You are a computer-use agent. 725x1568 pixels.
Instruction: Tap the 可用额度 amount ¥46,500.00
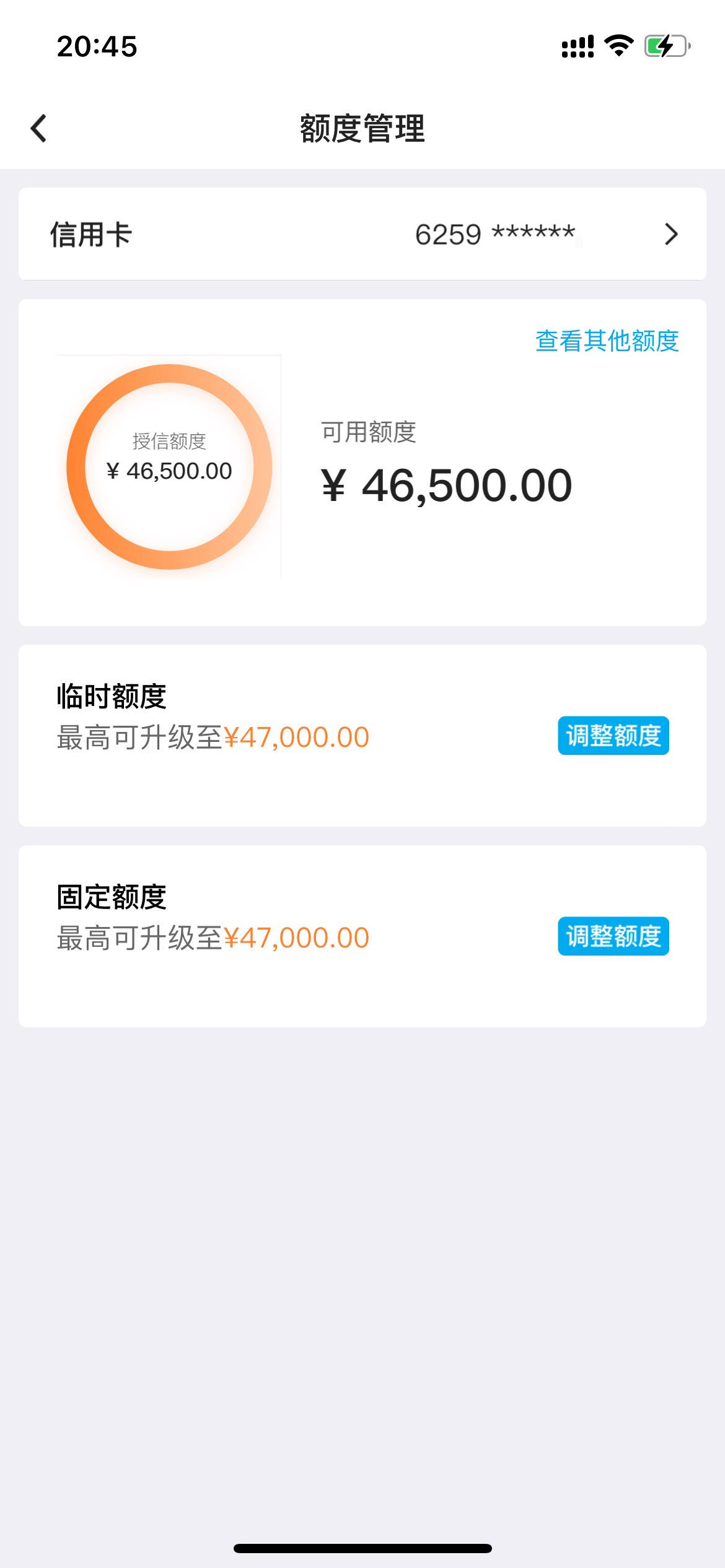pos(447,485)
